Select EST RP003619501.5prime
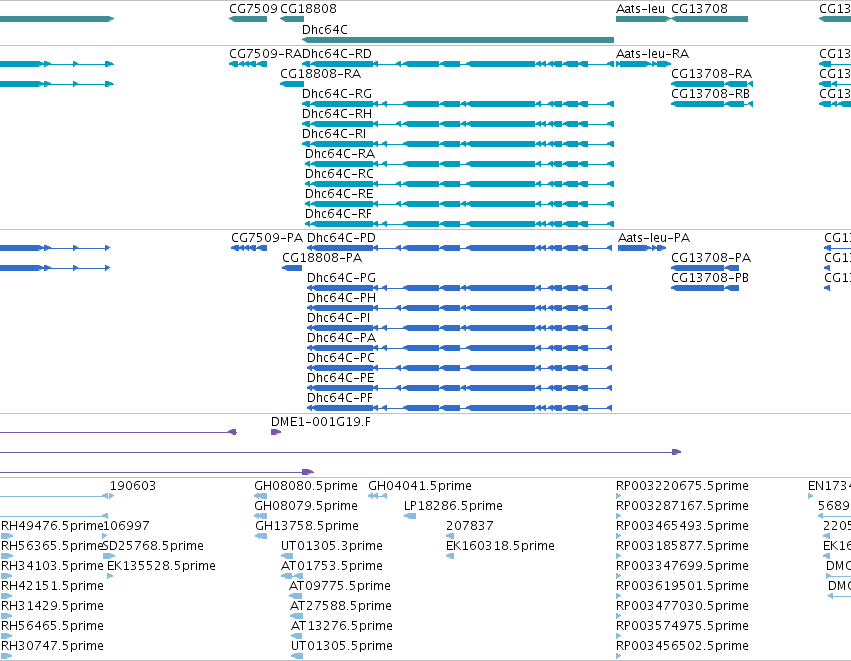The width and height of the screenshot is (851, 661). tap(682, 586)
